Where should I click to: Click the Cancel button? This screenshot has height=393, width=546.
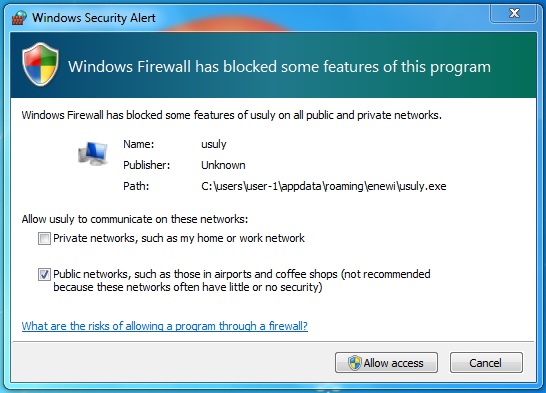486,363
